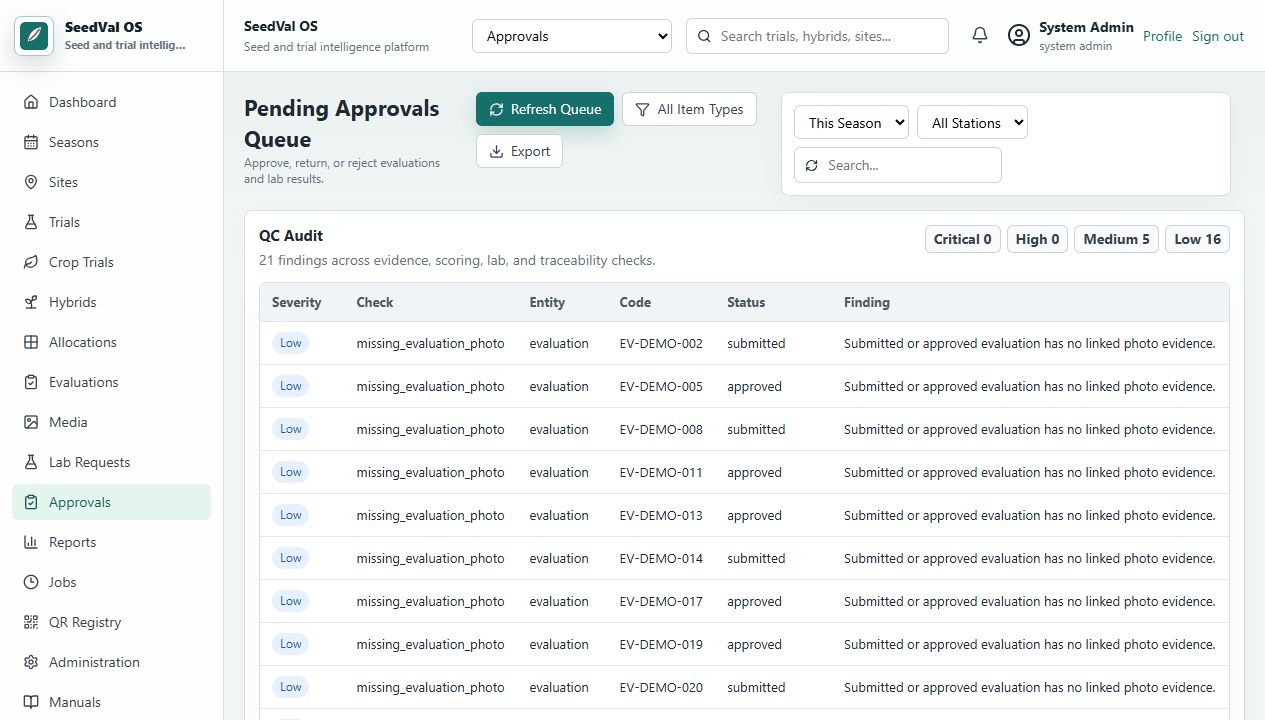Click the SeedVal OS leaf logo
Screen dimensions: 1265x720
tap(34, 36)
